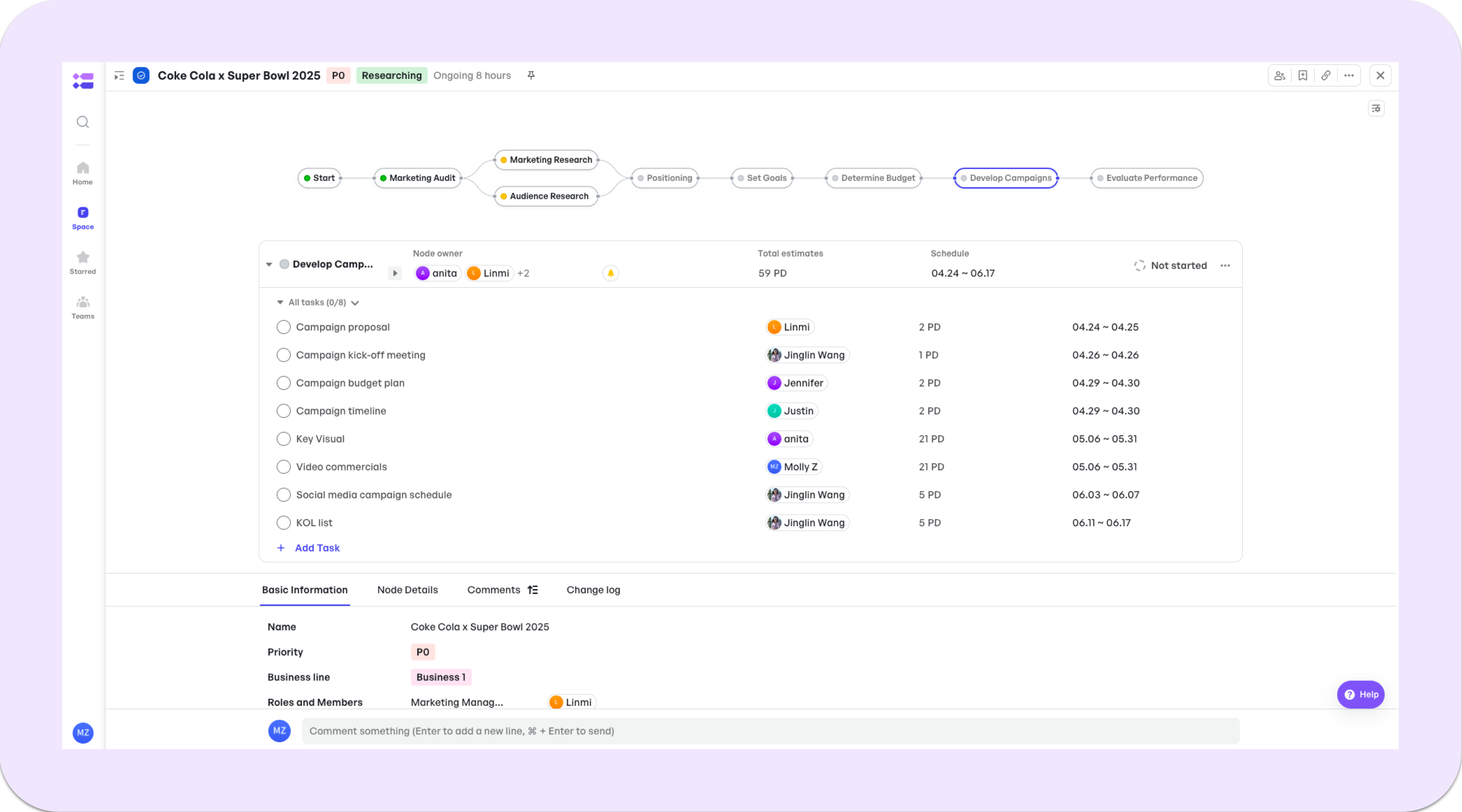
Task: Select the Positioning workflow node
Action: (x=664, y=178)
